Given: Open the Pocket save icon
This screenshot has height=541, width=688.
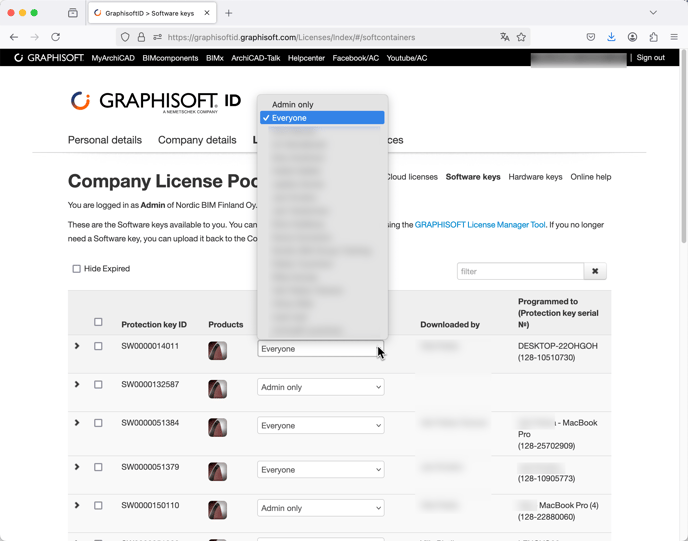Looking at the screenshot, I should coord(591,37).
